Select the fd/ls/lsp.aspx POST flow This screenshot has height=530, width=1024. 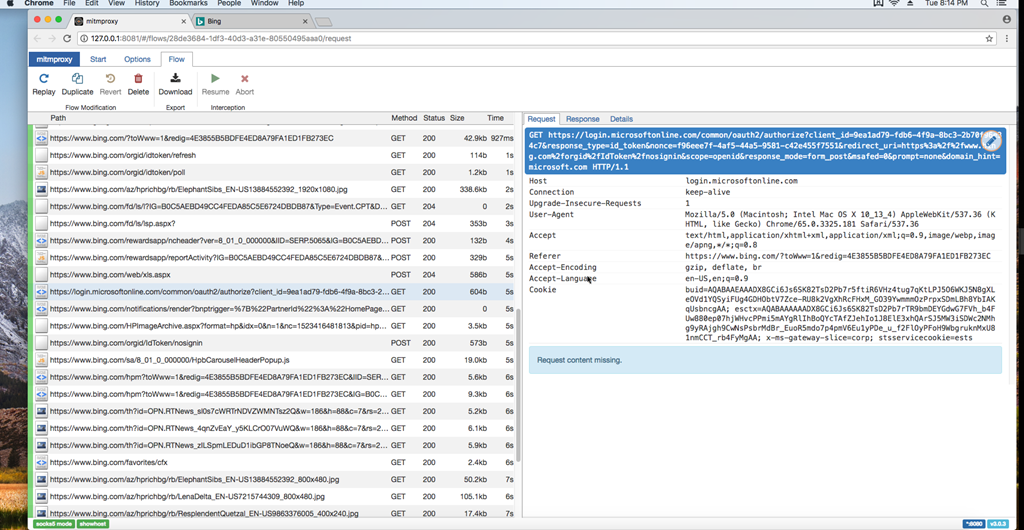tap(274, 223)
